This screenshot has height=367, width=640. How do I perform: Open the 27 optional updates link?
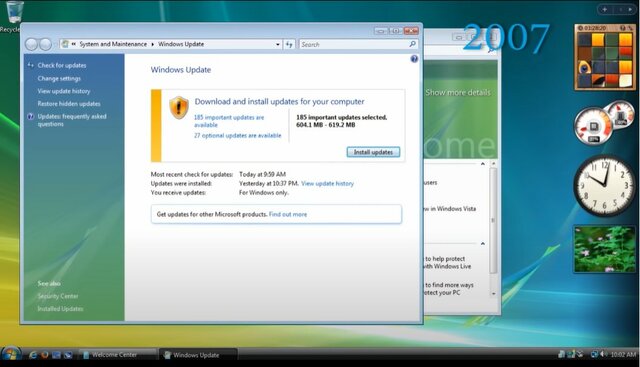pyautogui.click(x=238, y=136)
